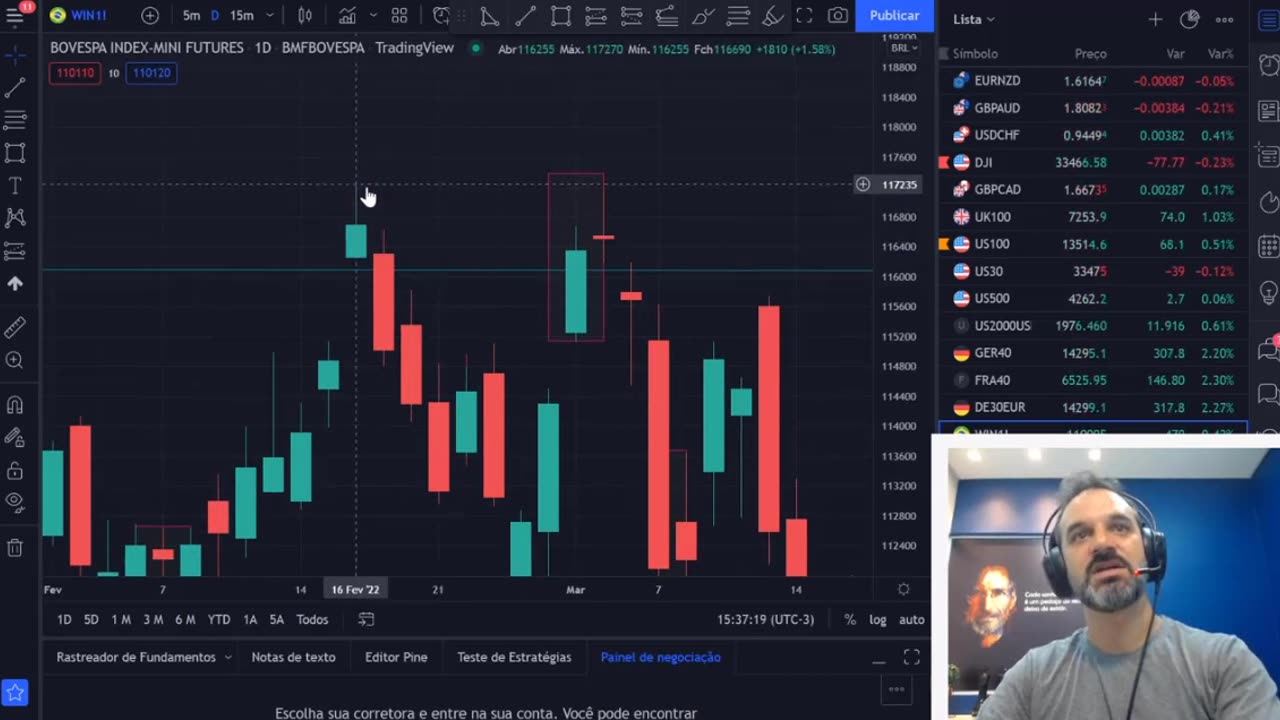This screenshot has width=1280, height=720.
Task: Open the indicators menu icon
Action: [x=347, y=15]
